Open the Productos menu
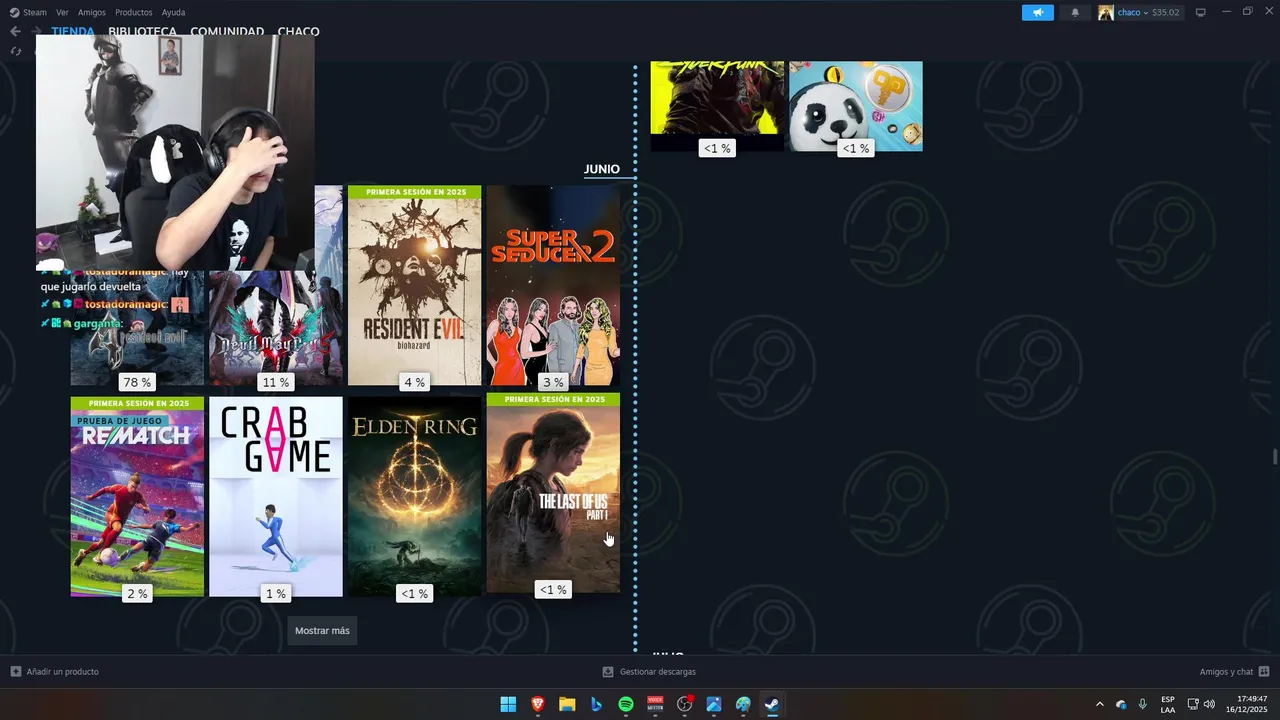The image size is (1280, 720). click(134, 12)
